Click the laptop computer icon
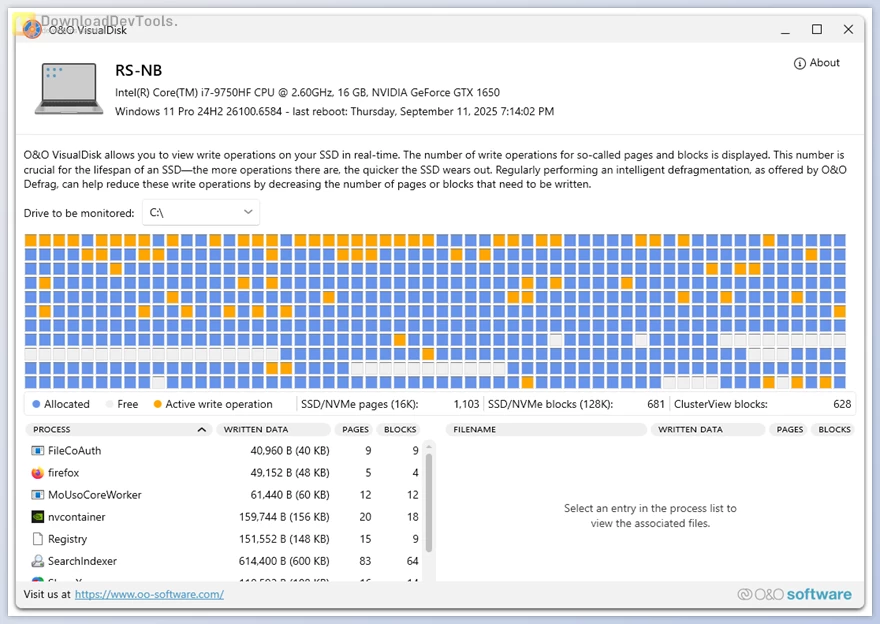 (68, 88)
